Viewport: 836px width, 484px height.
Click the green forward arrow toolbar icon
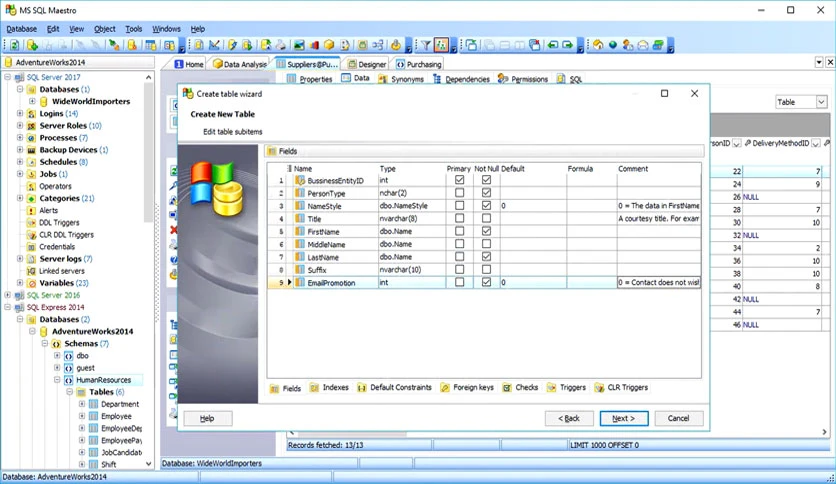click(568, 45)
